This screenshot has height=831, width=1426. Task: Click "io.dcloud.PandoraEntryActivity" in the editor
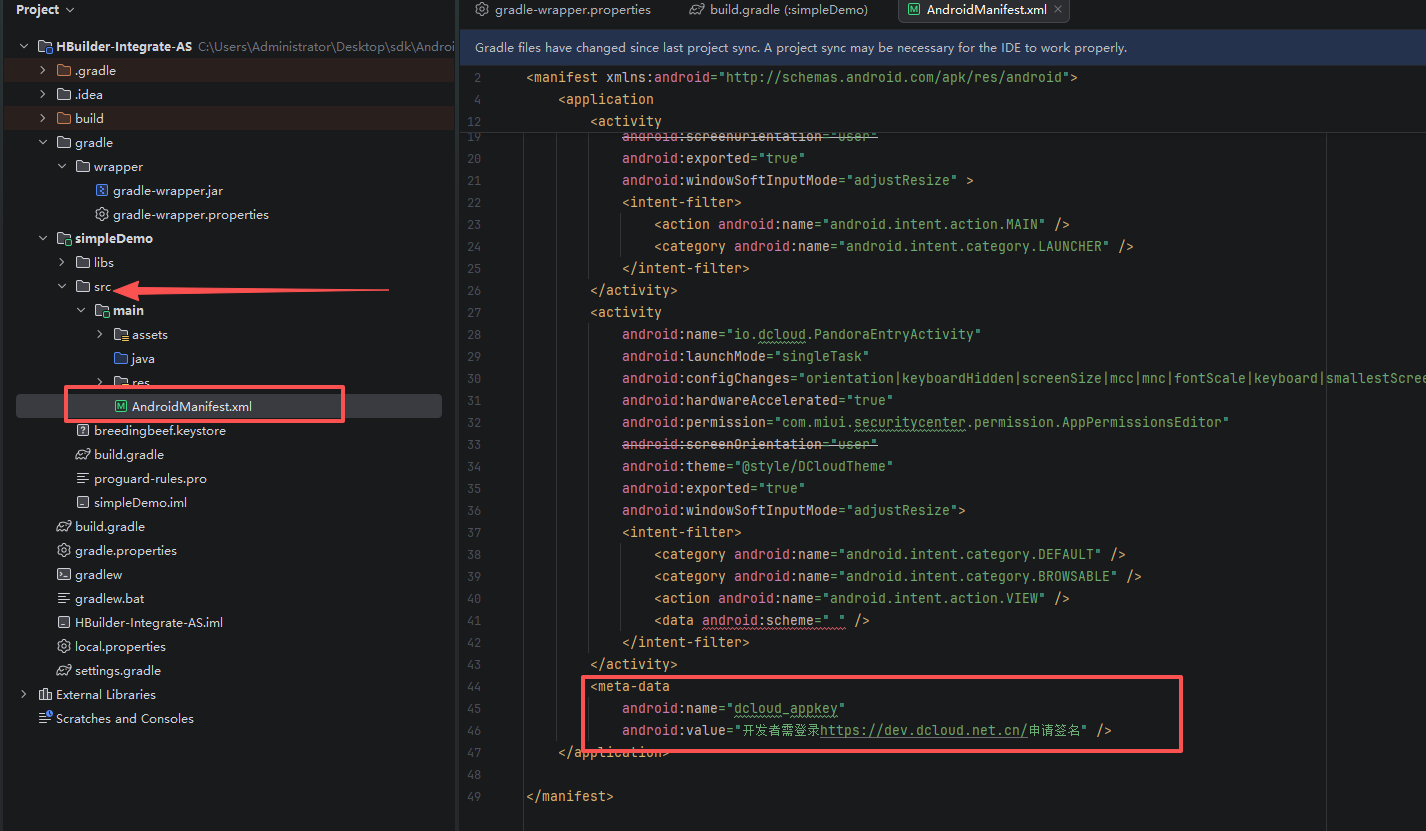(x=854, y=335)
